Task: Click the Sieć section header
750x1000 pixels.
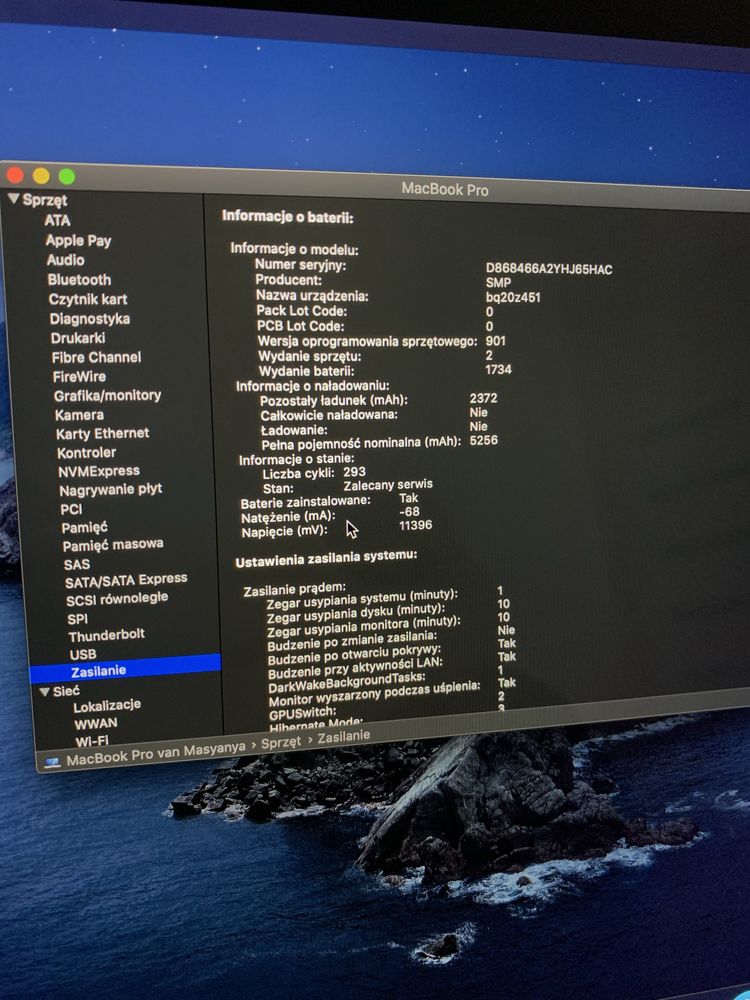Action: click(x=66, y=691)
